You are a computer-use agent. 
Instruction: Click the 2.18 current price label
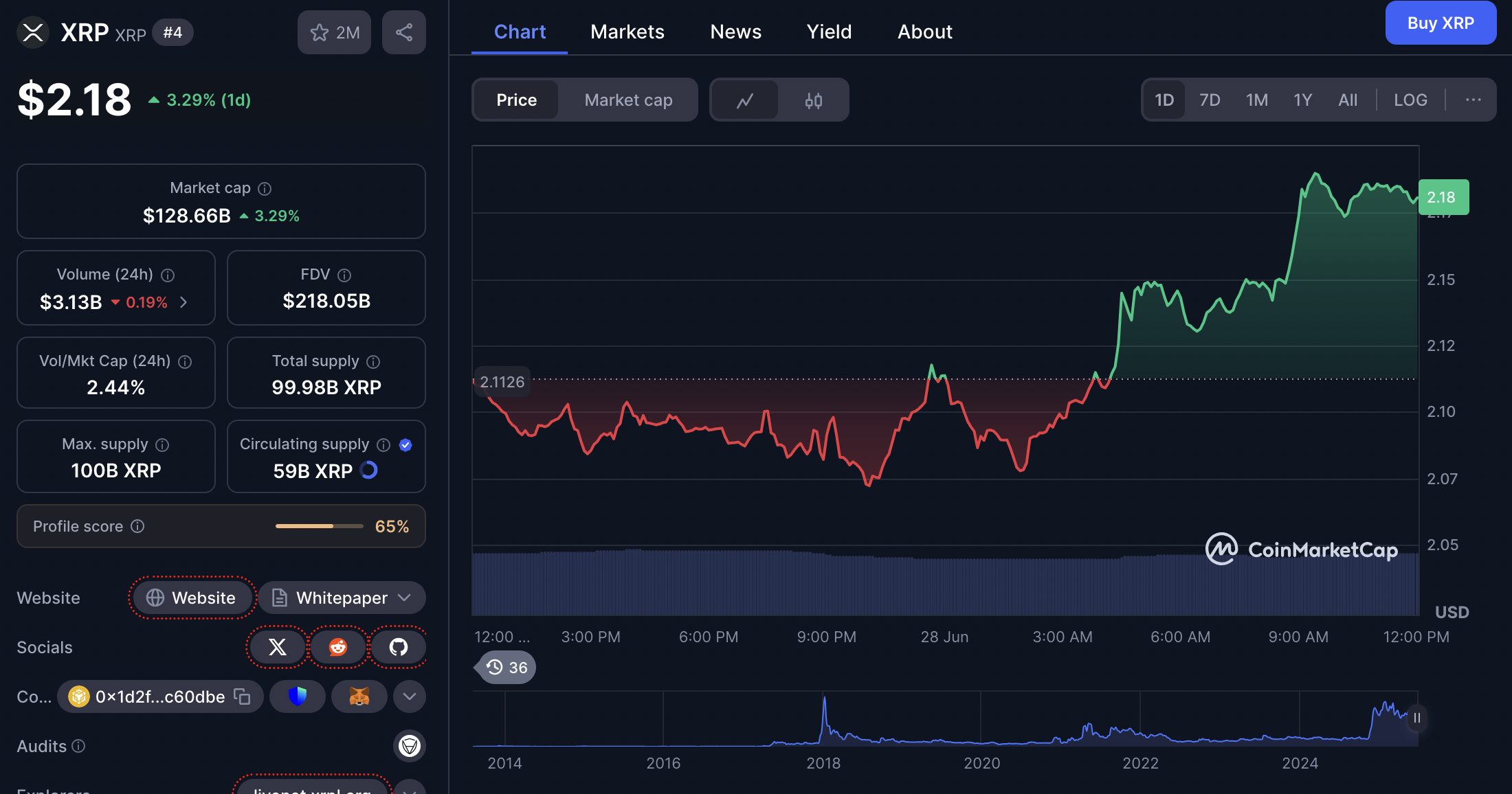tap(1443, 197)
